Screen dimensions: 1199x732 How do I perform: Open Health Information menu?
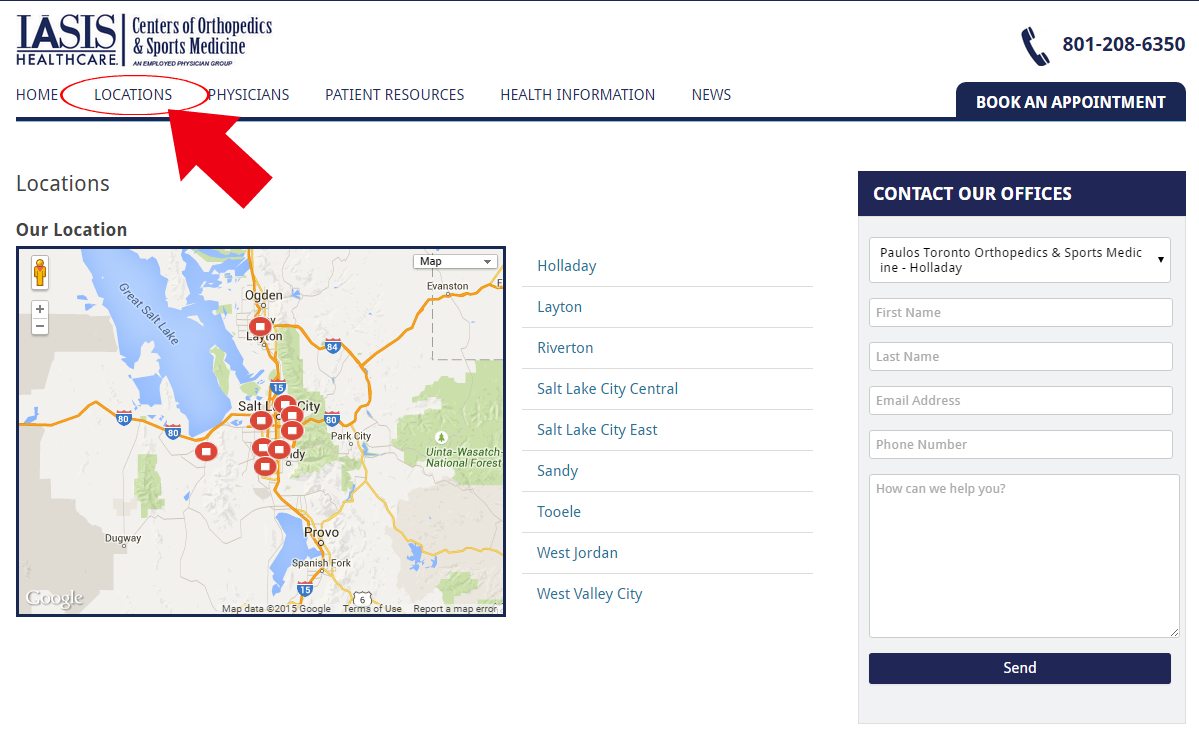pyautogui.click(x=577, y=95)
